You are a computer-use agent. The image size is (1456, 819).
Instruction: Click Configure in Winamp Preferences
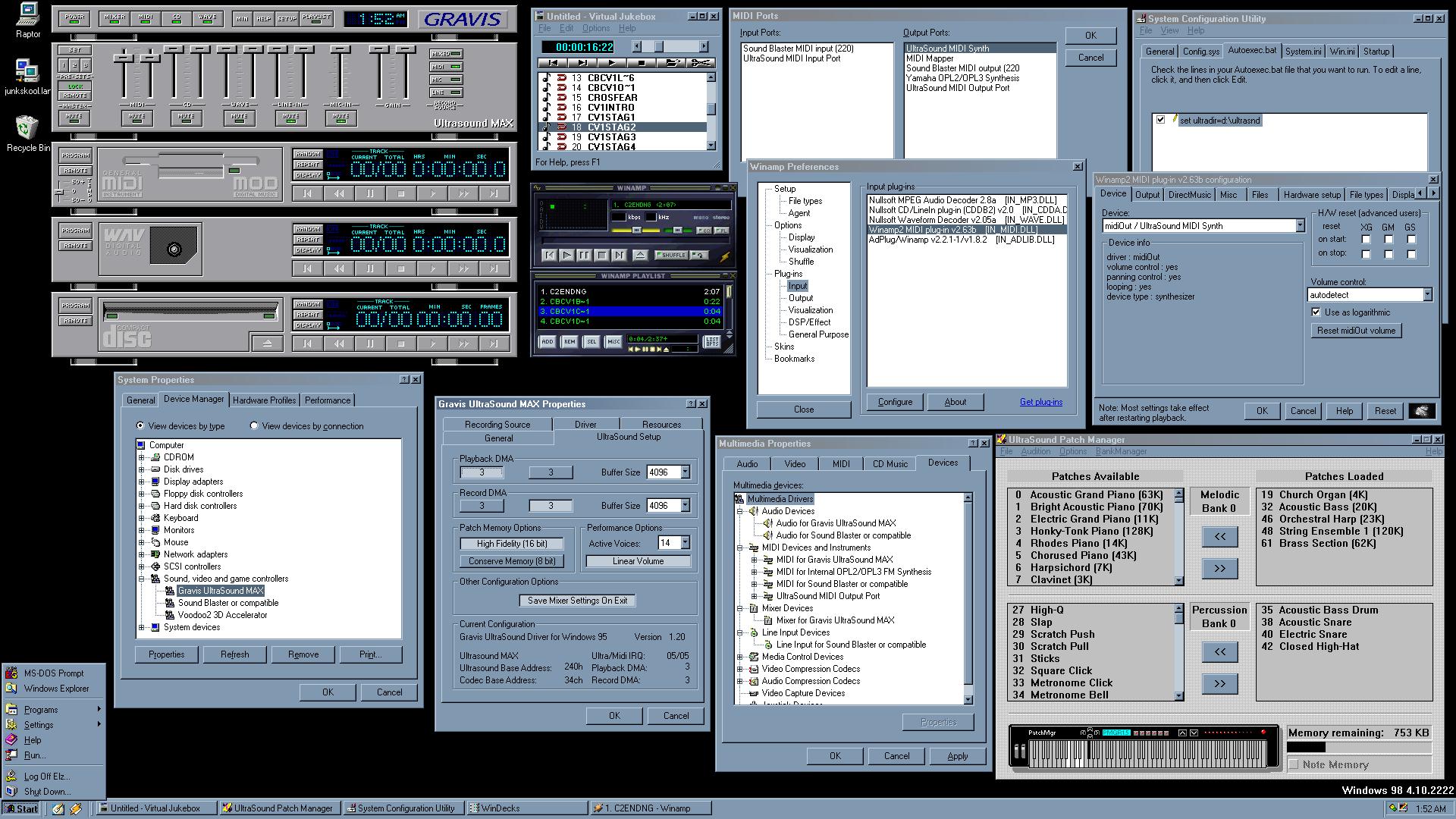tap(895, 402)
